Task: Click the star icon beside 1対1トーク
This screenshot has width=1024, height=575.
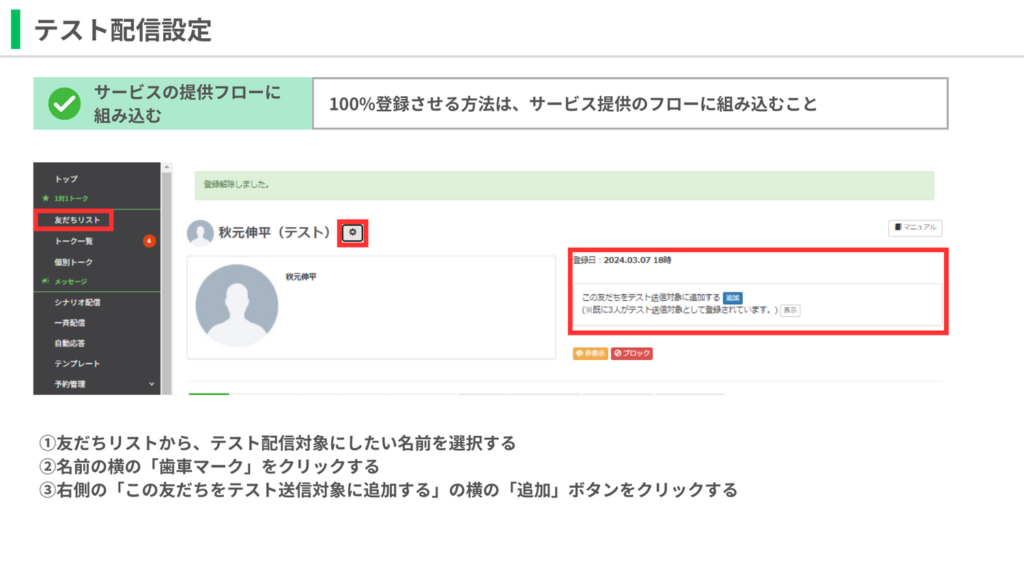Action: pos(46,198)
